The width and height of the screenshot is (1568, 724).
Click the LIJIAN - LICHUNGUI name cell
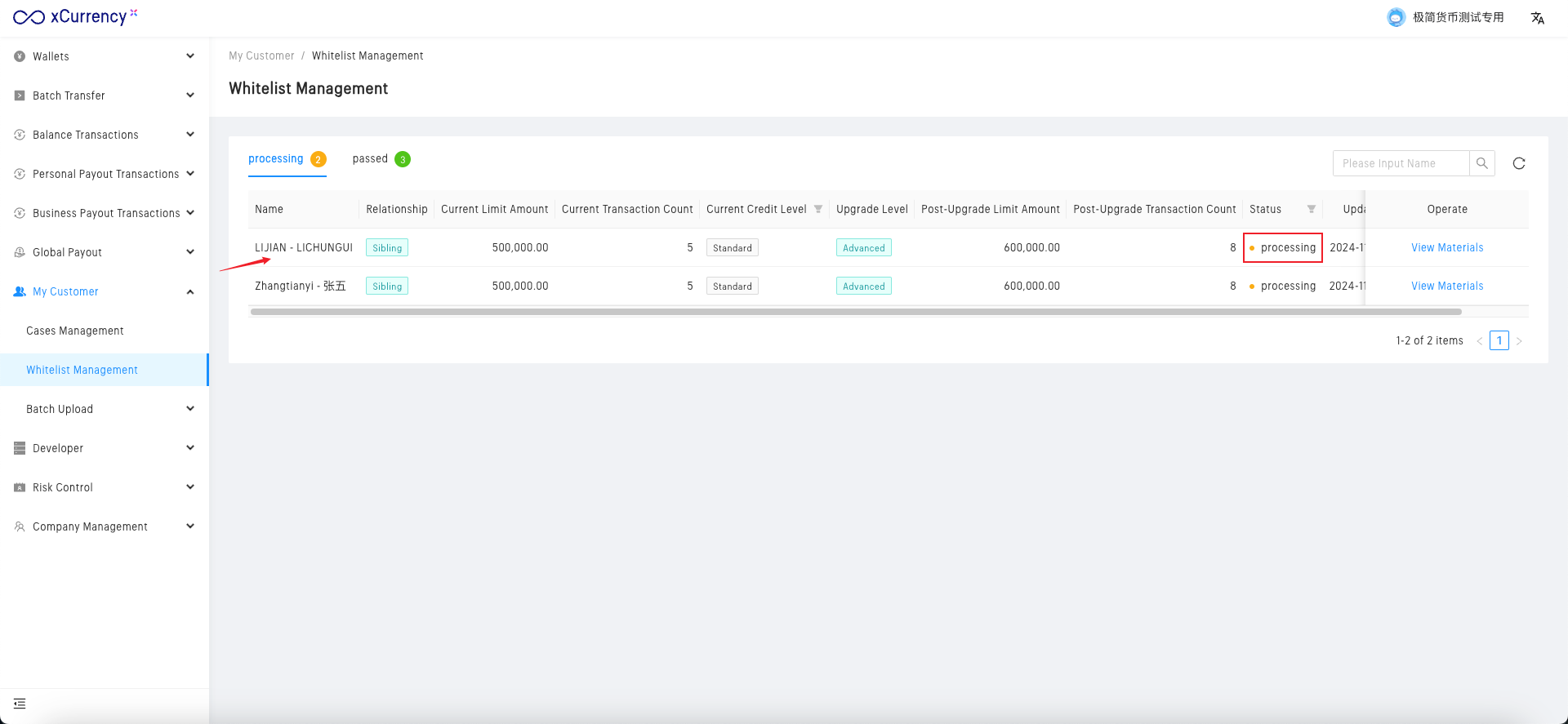[x=304, y=247]
